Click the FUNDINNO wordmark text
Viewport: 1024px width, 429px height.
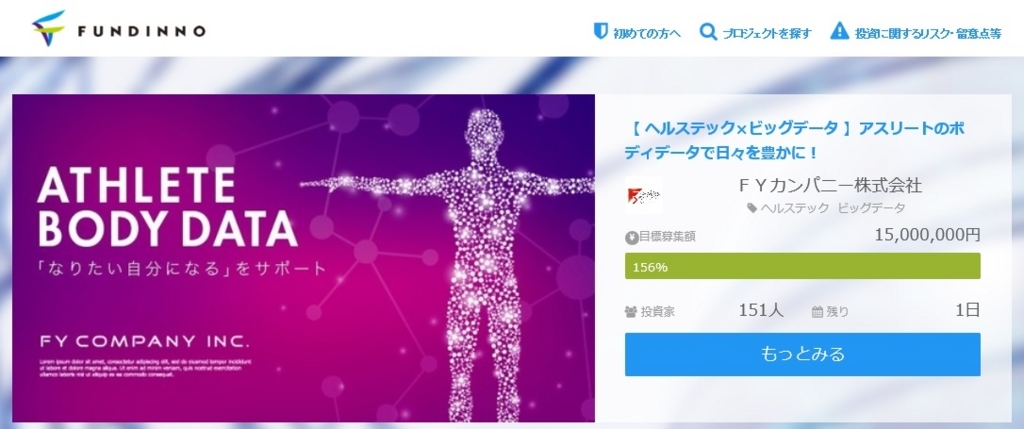[142, 31]
